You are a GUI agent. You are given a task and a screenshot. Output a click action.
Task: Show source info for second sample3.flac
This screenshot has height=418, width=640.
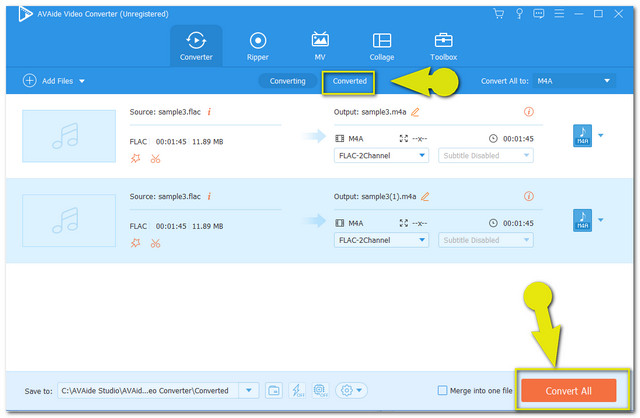(x=209, y=196)
